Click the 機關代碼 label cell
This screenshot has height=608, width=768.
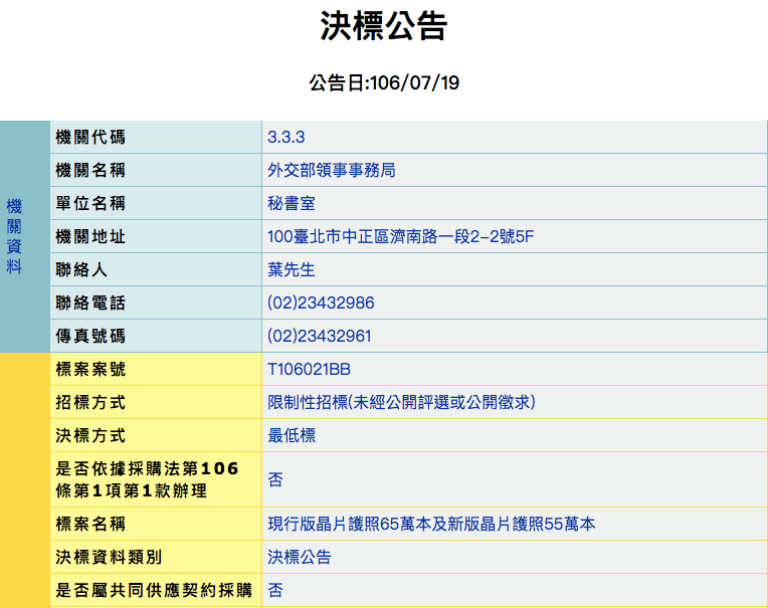pyautogui.click(x=91, y=137)
